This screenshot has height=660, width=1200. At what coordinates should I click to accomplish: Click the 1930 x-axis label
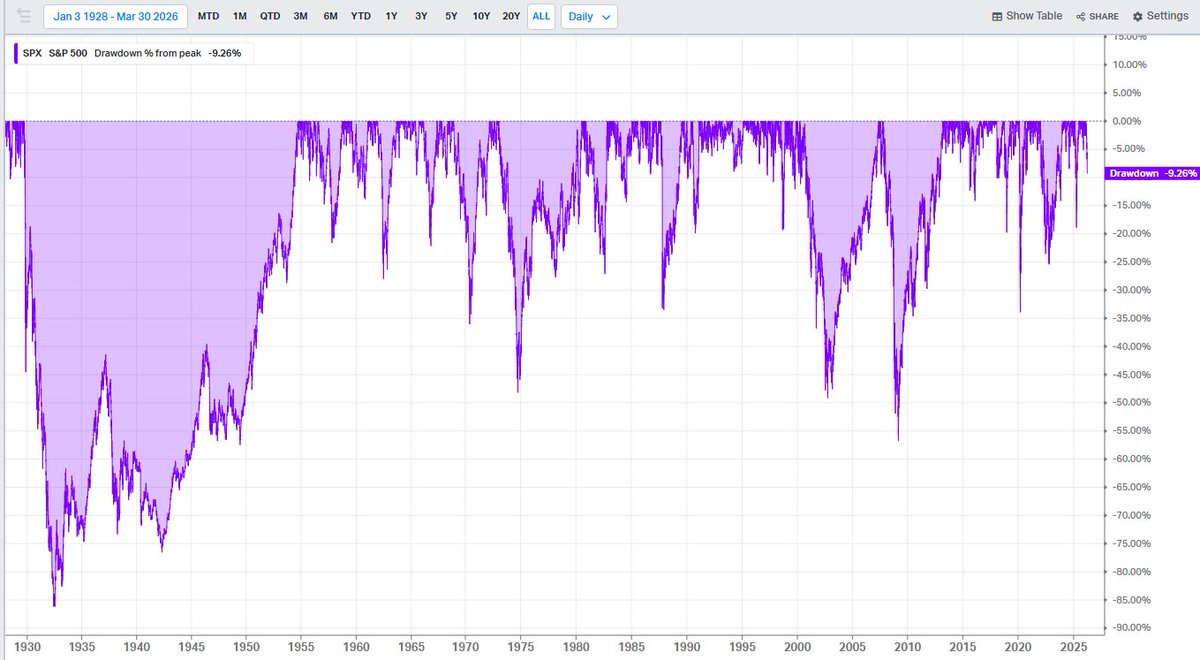[x=27, y=646]
